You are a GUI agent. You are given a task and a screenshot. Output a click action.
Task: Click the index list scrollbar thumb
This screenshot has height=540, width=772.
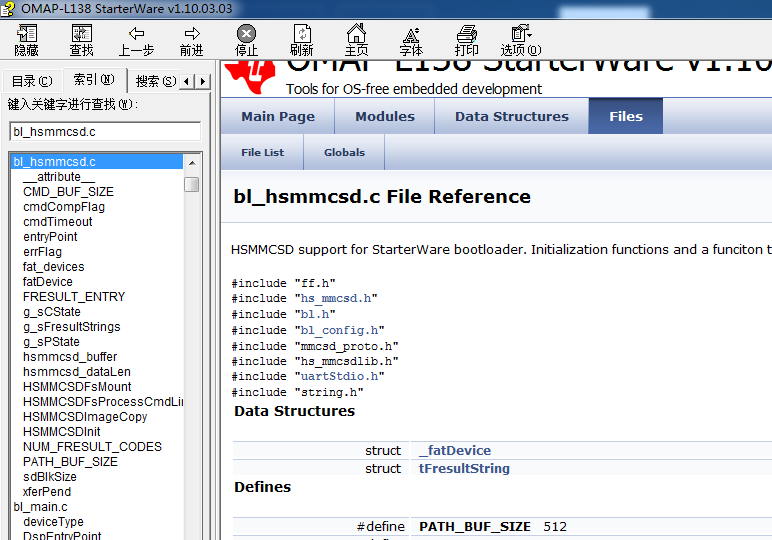pos(192,184)
